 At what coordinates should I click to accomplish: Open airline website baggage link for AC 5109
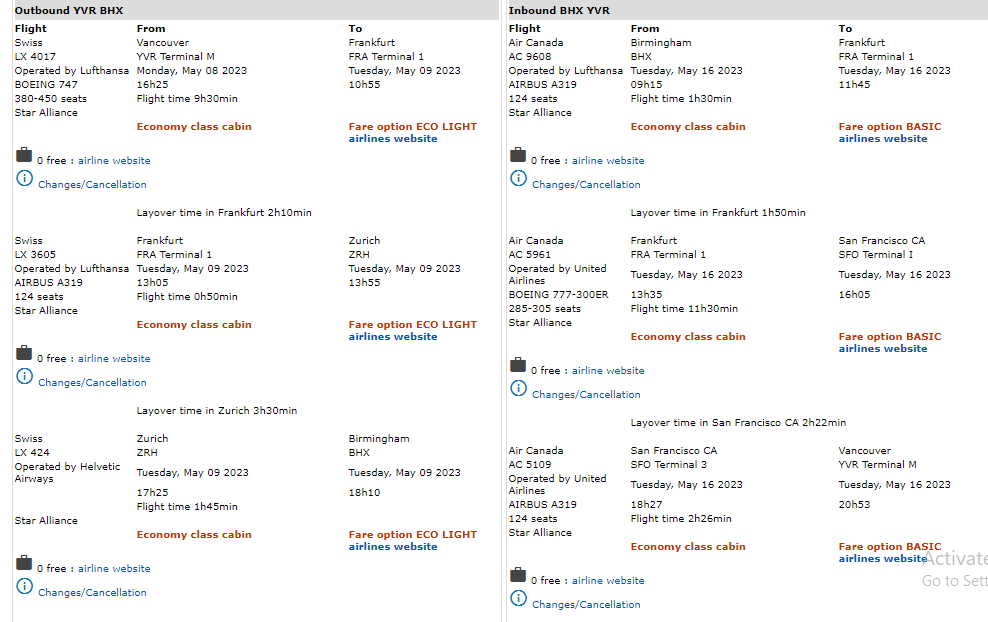coord(608,581)
